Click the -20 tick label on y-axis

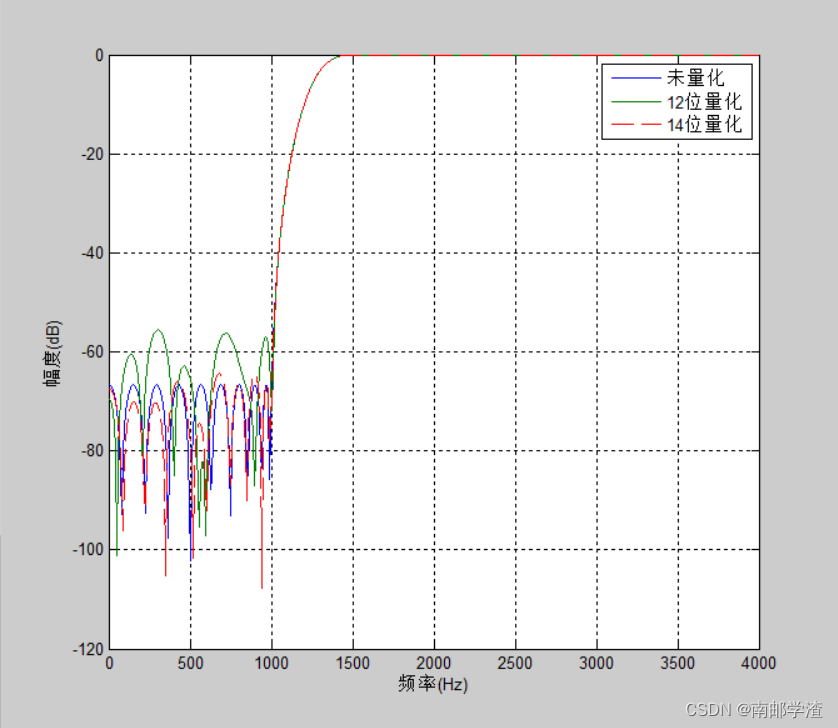91,154
